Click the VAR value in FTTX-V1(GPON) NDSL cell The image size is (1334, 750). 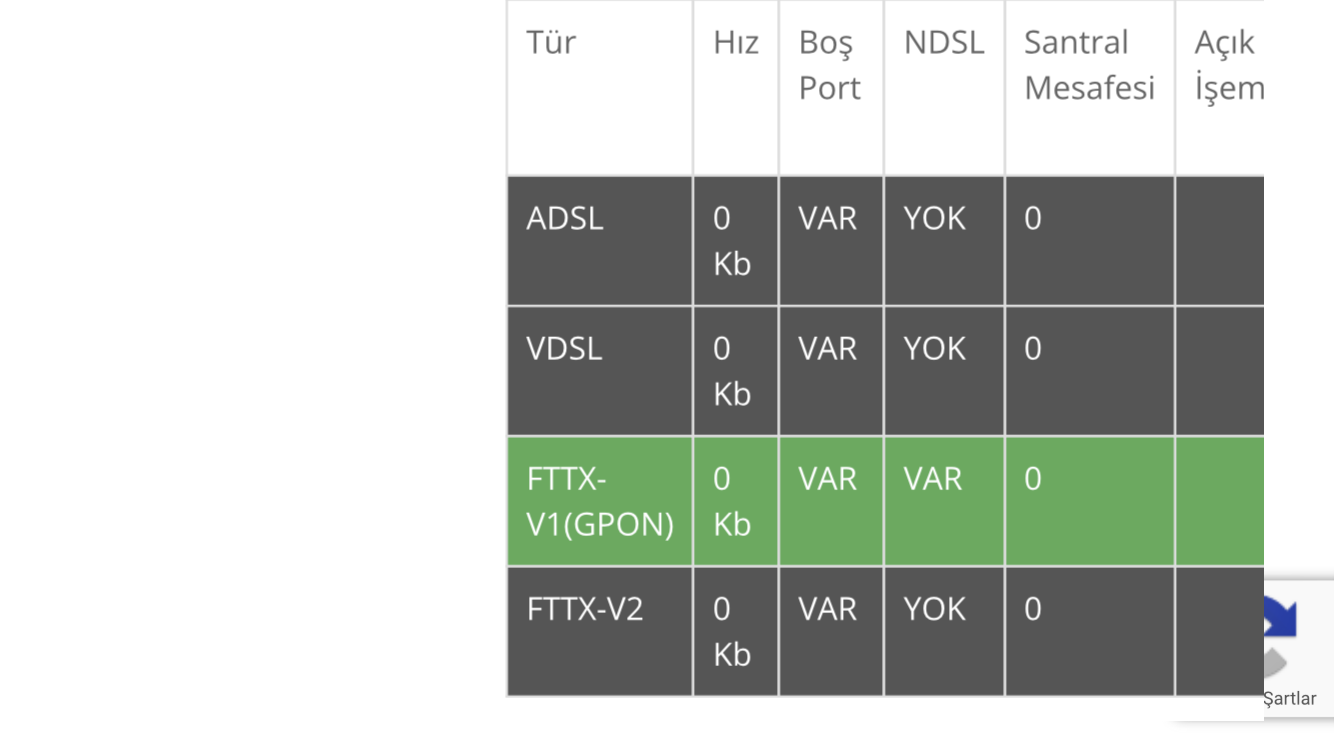click(x=932, y=479)
